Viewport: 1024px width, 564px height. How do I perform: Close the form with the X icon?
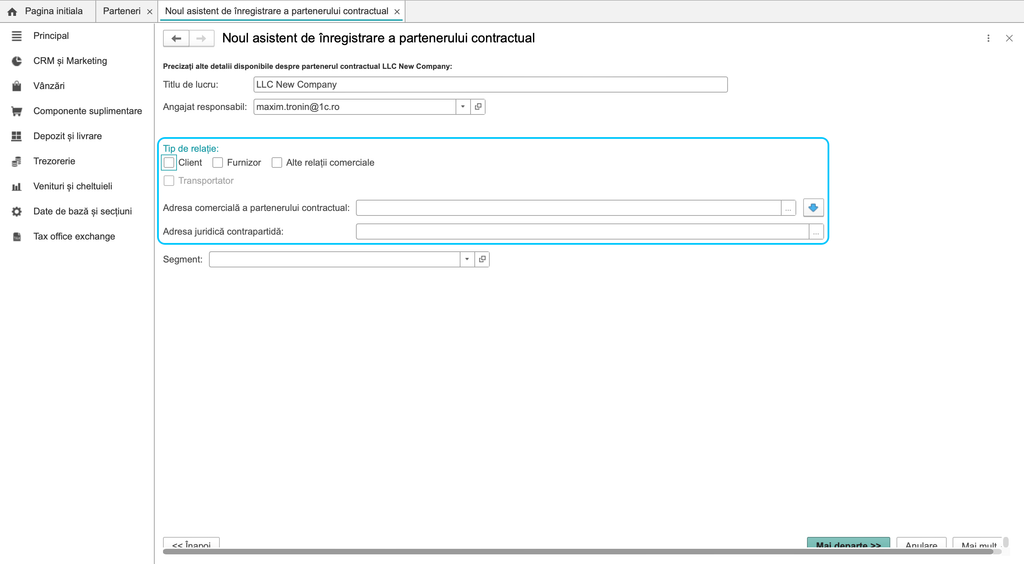click(1009, 39)
